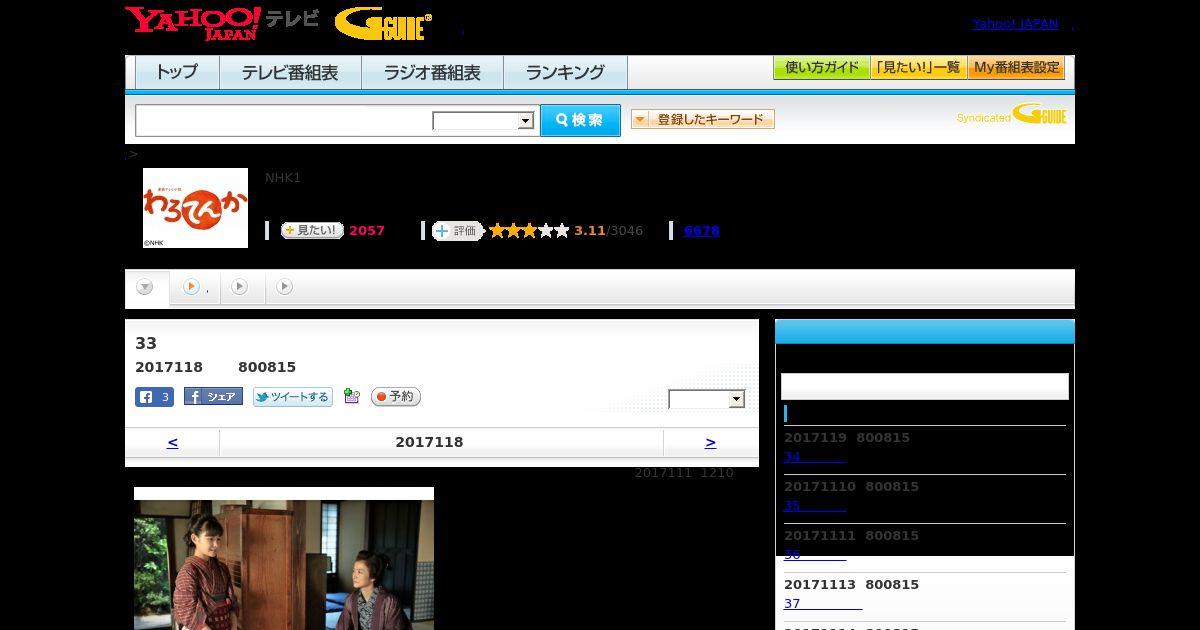The width and height of the screenshot is (1200, 630).
Task: Switch to the ランキング tab
Action: [565, 73]
